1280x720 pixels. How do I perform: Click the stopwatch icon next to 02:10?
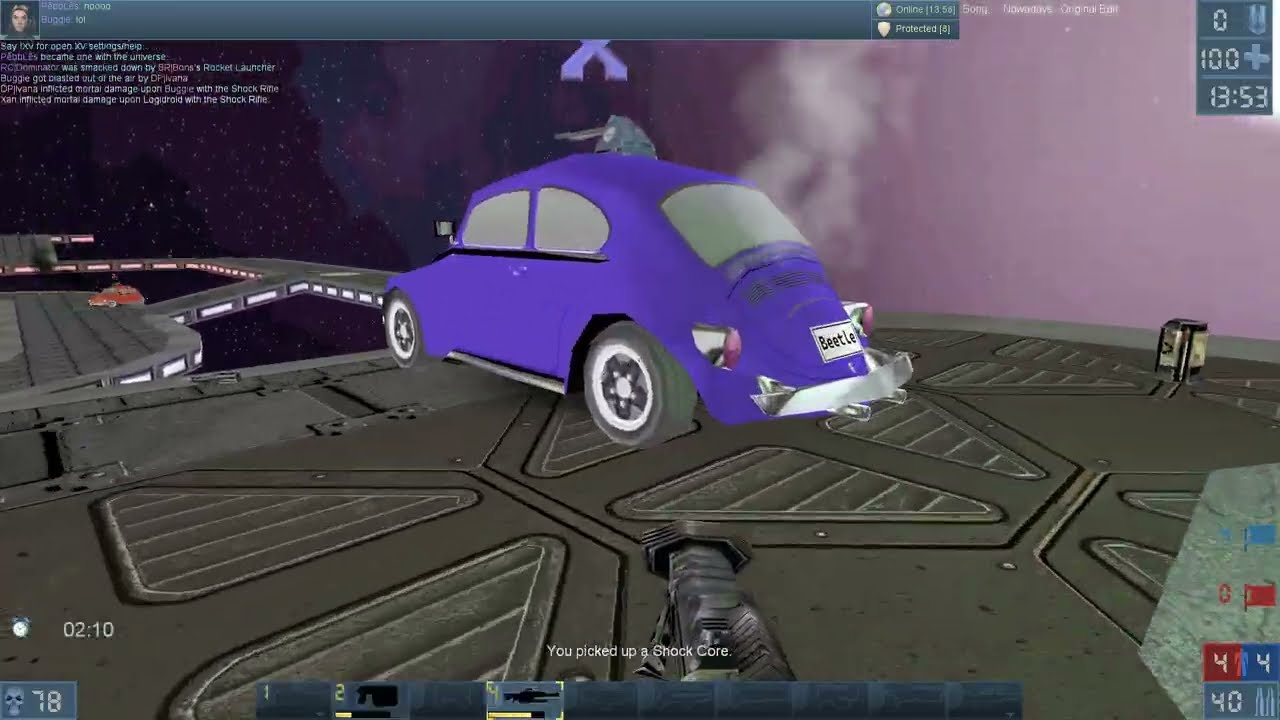pyautogui.click(x=20, y=628)
